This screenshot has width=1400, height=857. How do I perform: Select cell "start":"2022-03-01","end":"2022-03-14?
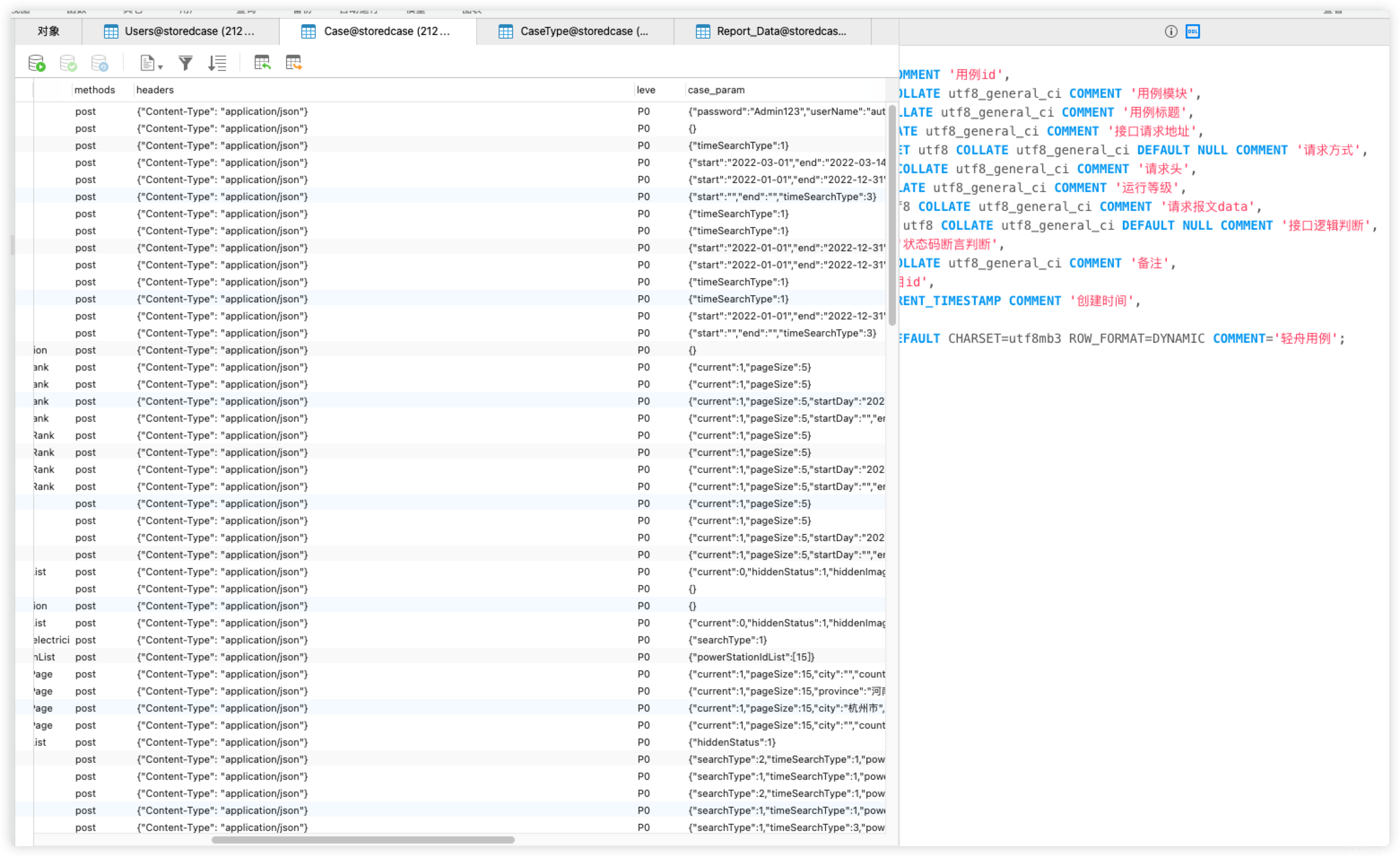(786, 162)
